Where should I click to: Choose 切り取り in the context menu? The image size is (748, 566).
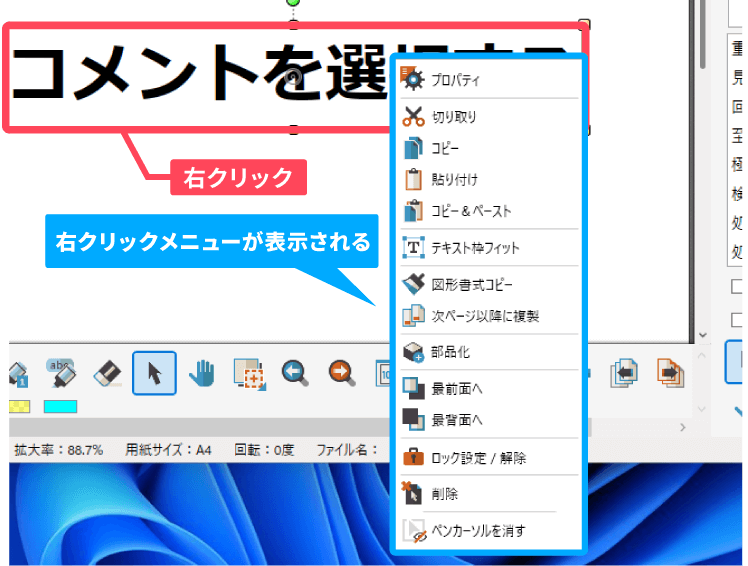[x=453, y=117]
